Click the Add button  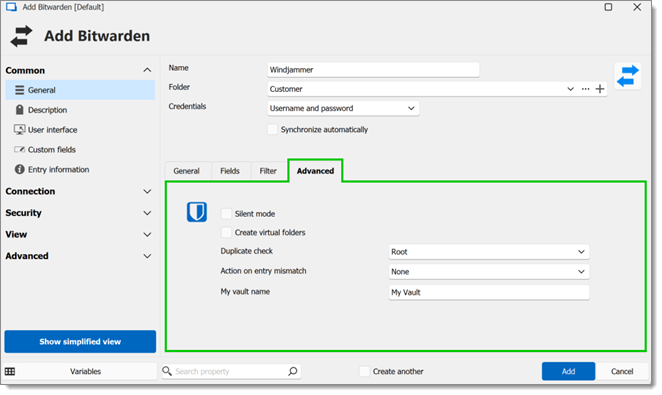[568, 371]
